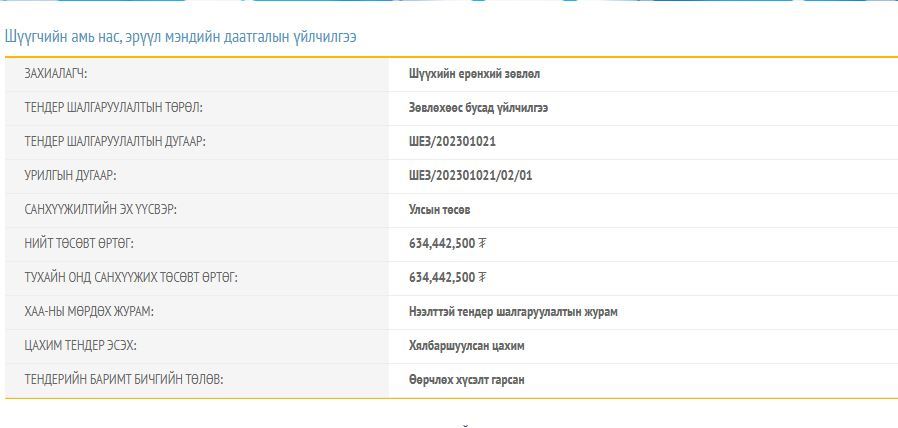Click the "САНХҮҮЖИЛТИЙН ЭХ ҮҮСВЭР:" label

[x=107, y=210]
